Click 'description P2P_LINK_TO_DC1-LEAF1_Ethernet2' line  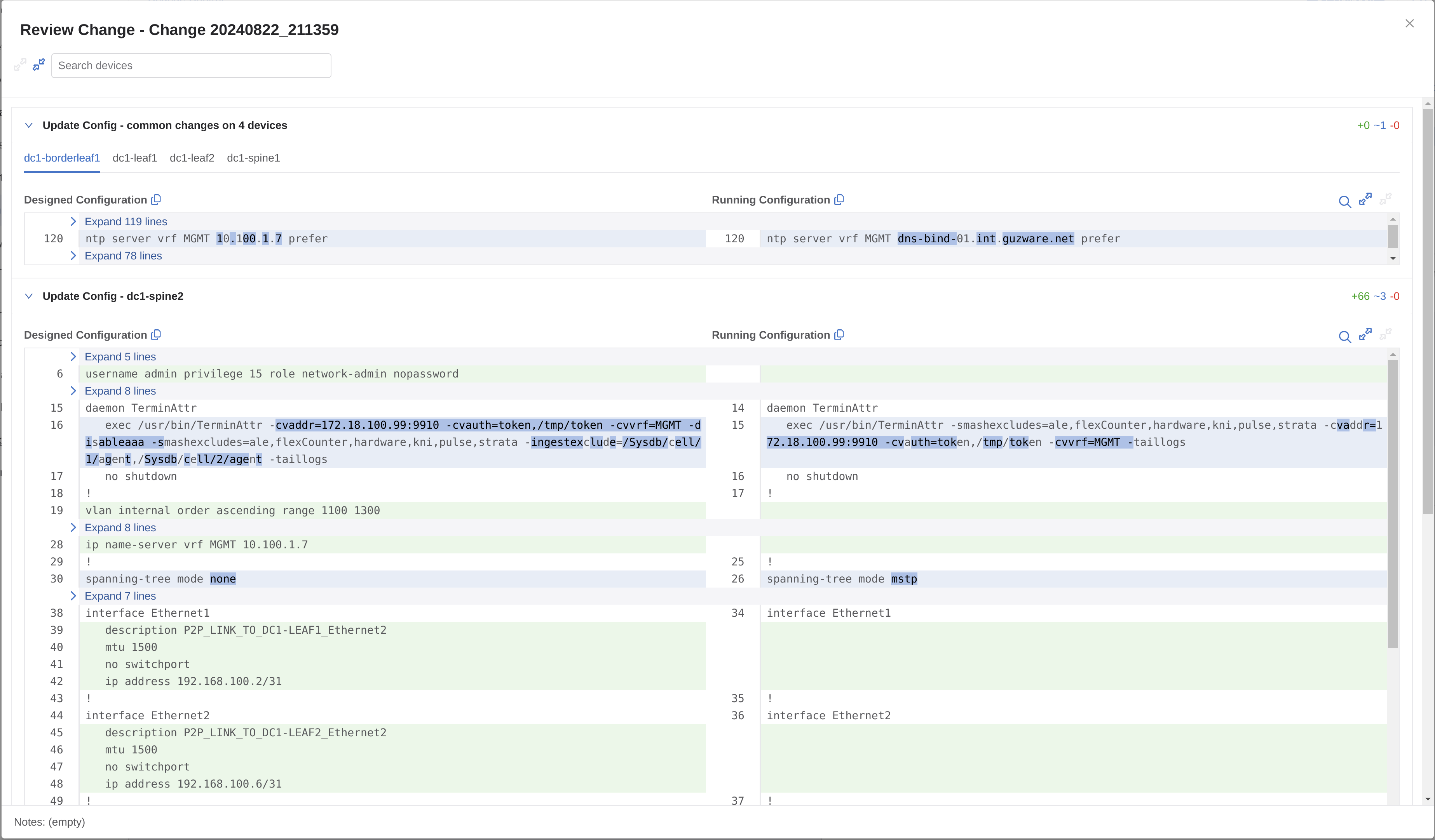(x=392, y=630)
